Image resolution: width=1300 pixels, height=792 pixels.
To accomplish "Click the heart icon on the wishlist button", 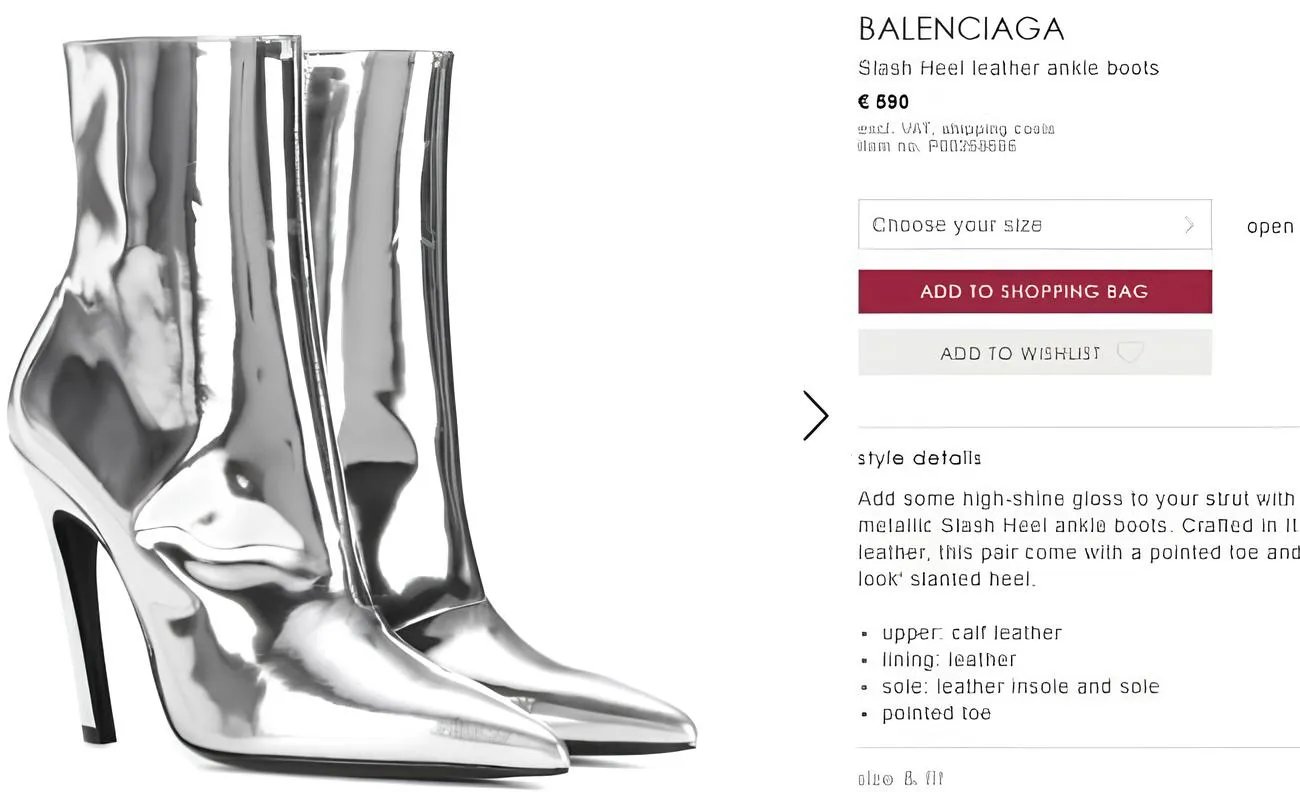I will click(1130, 352).
